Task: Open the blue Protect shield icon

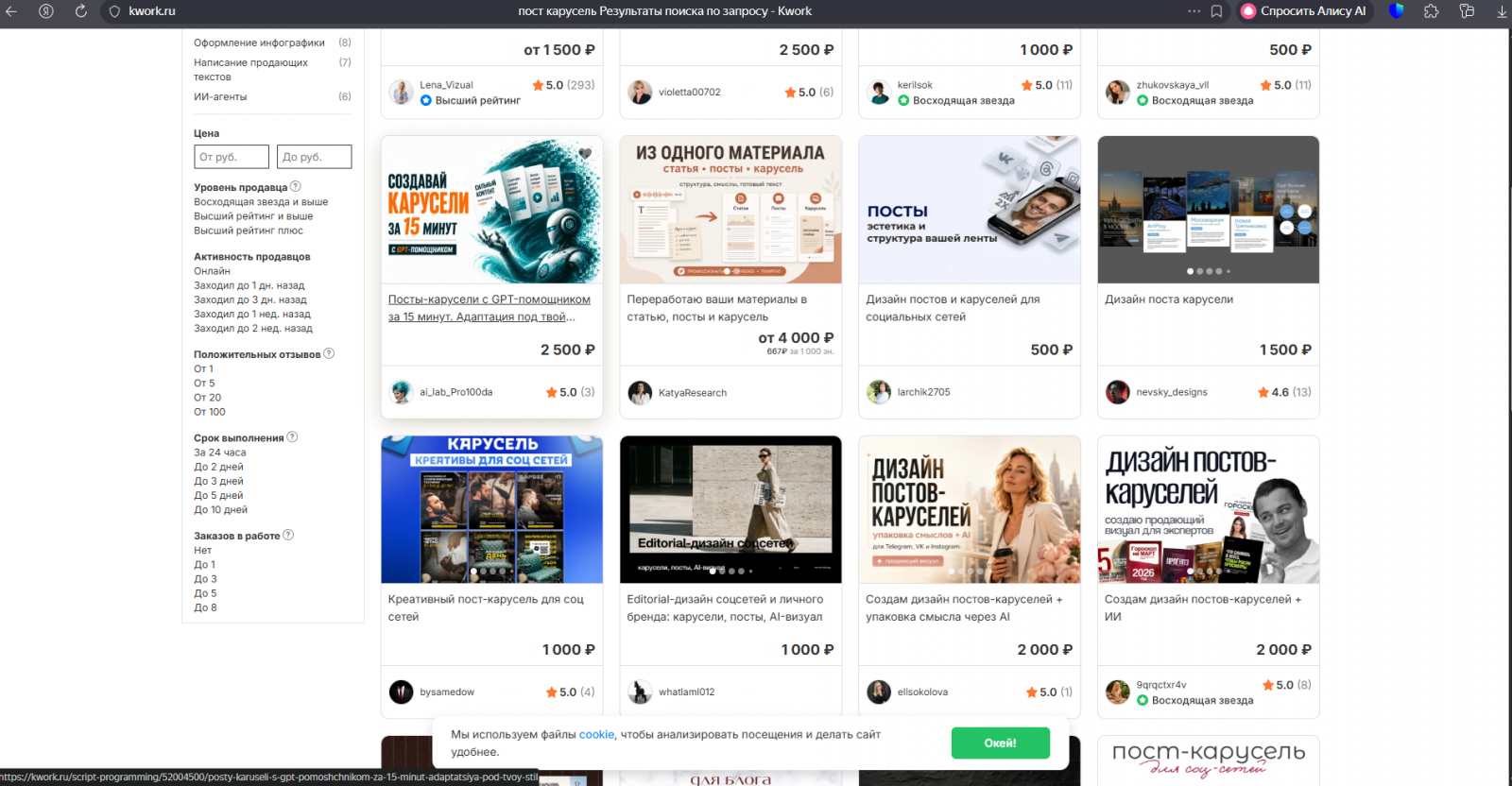Action: pyautogui.click(x=1397, y=11)
